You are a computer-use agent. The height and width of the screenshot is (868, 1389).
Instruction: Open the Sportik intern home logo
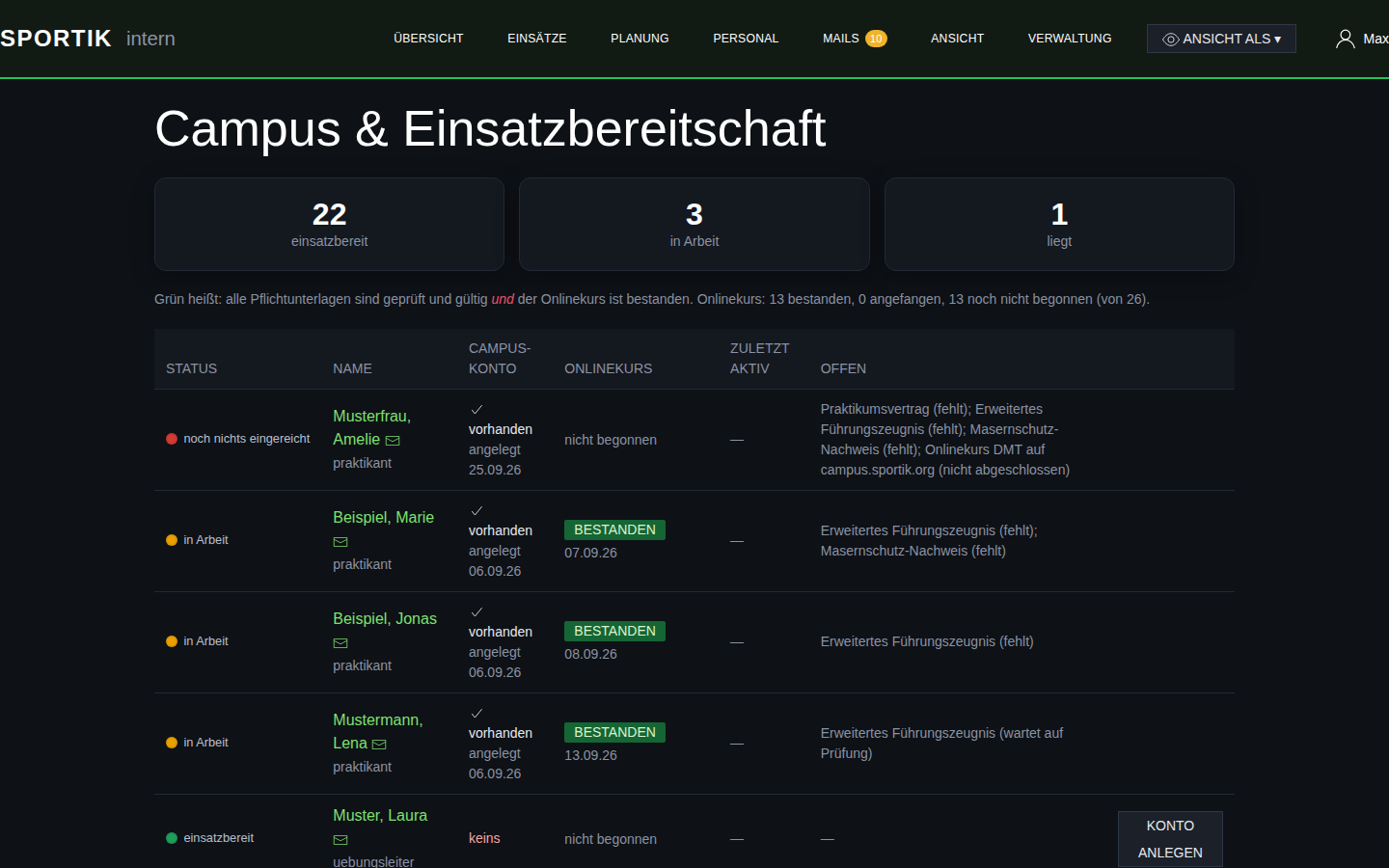click(x=88, y=39)
